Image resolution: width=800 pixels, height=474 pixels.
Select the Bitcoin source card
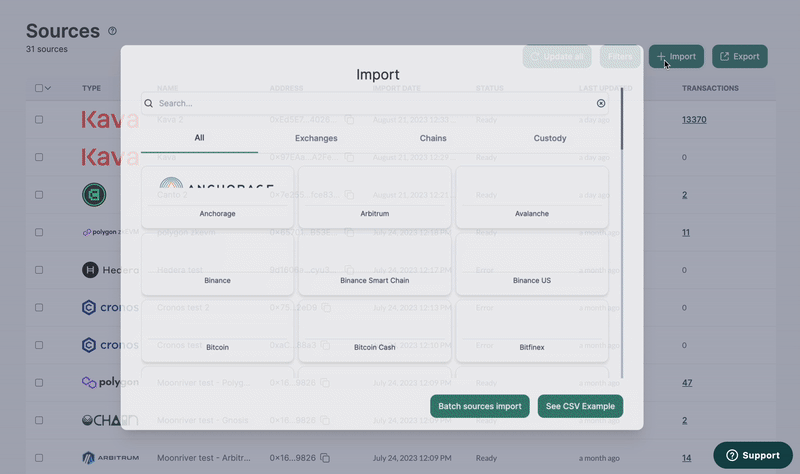217,331
